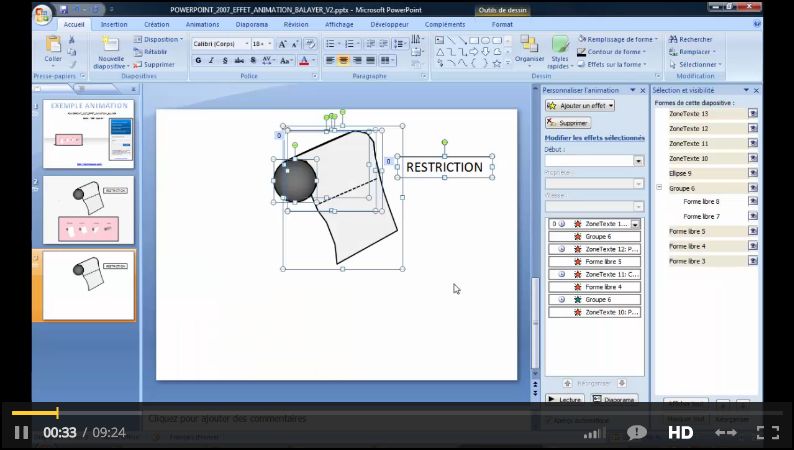Pause the video playback

21,432
